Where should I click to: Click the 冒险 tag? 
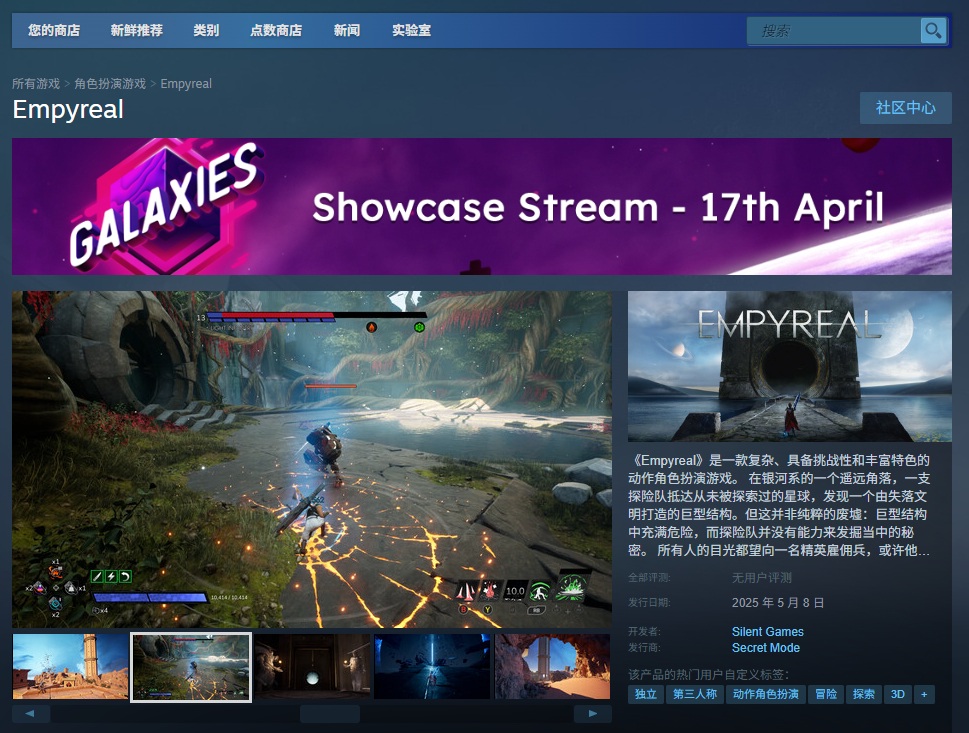pos(826,694)
